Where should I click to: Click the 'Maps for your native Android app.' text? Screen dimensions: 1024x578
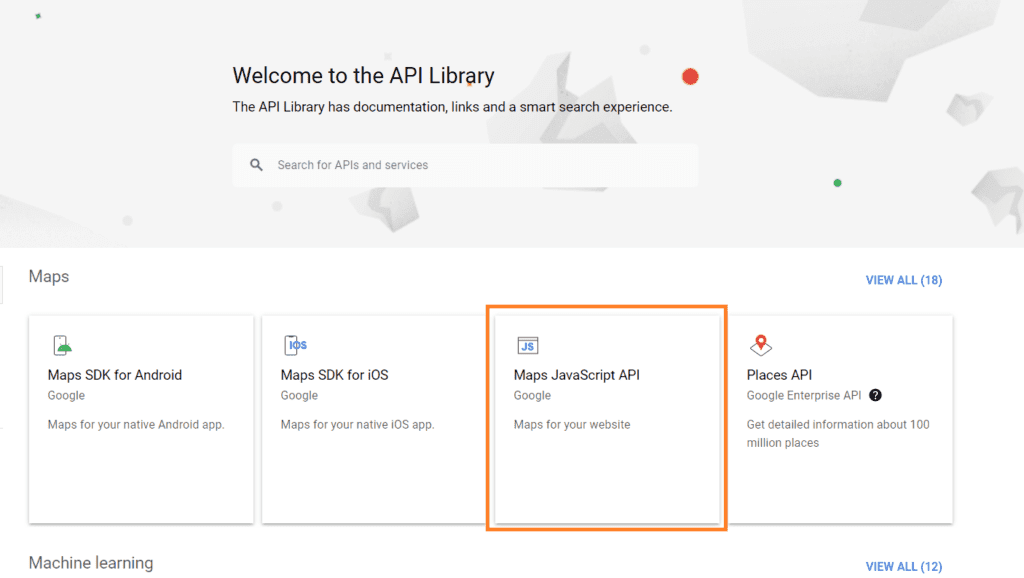[x=136, y=425]
